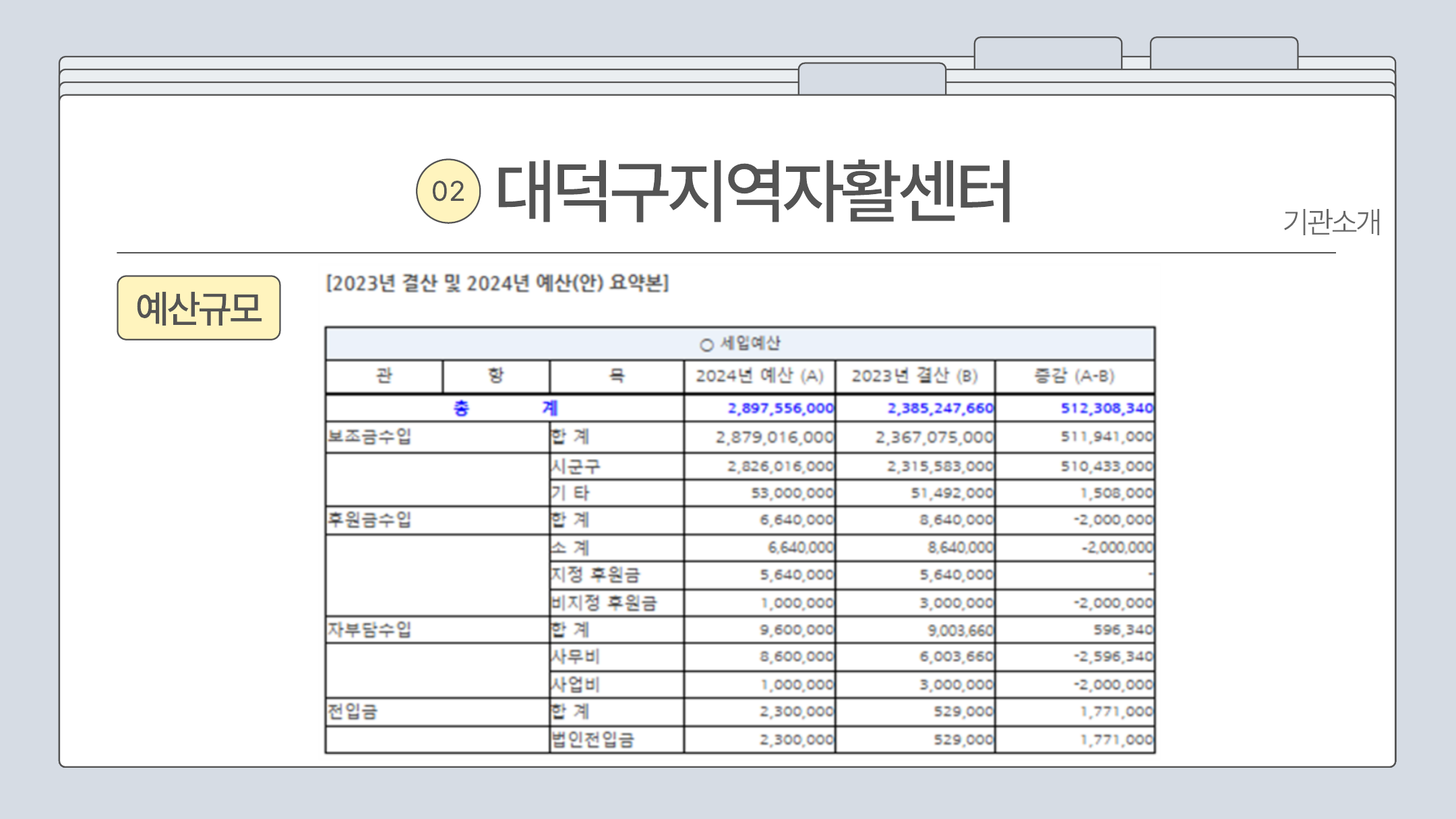Screen dimensions: 1456x819
Task: Click 한 계 label in 전입금 row
Action: coord(570,712)
